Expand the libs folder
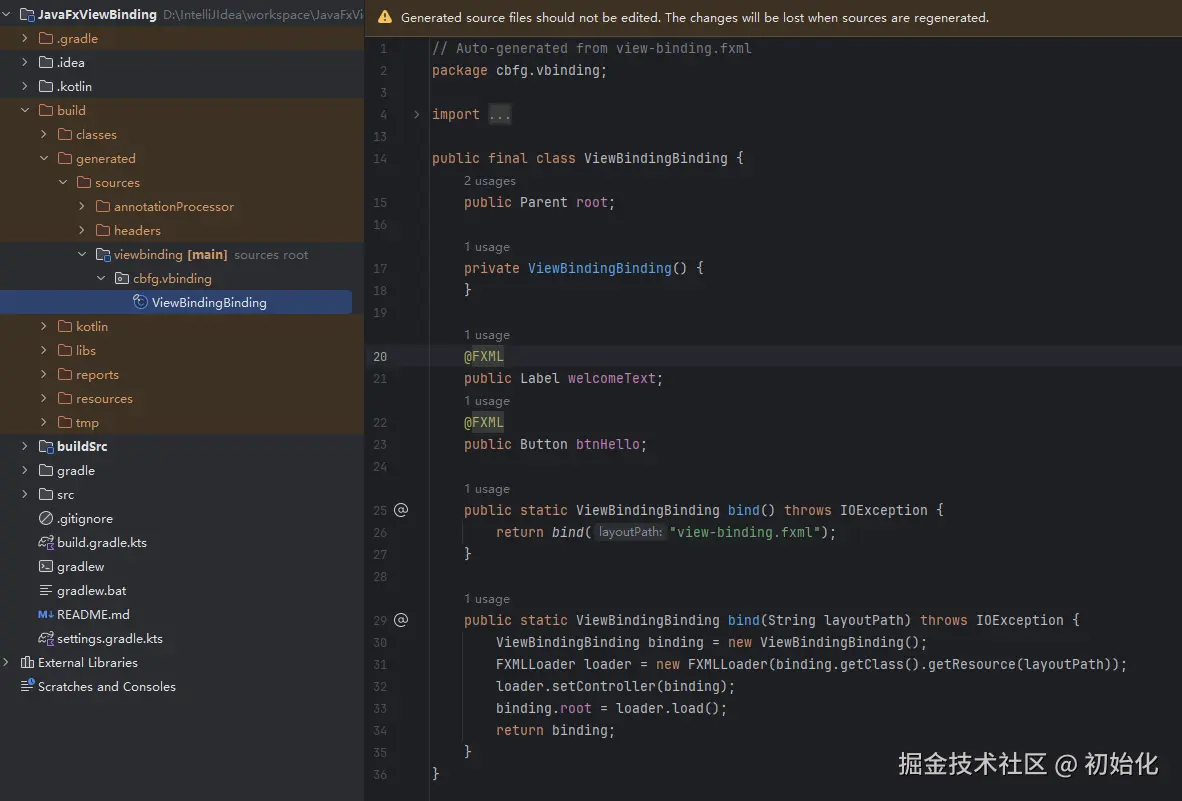 click(x=44, y=350)
